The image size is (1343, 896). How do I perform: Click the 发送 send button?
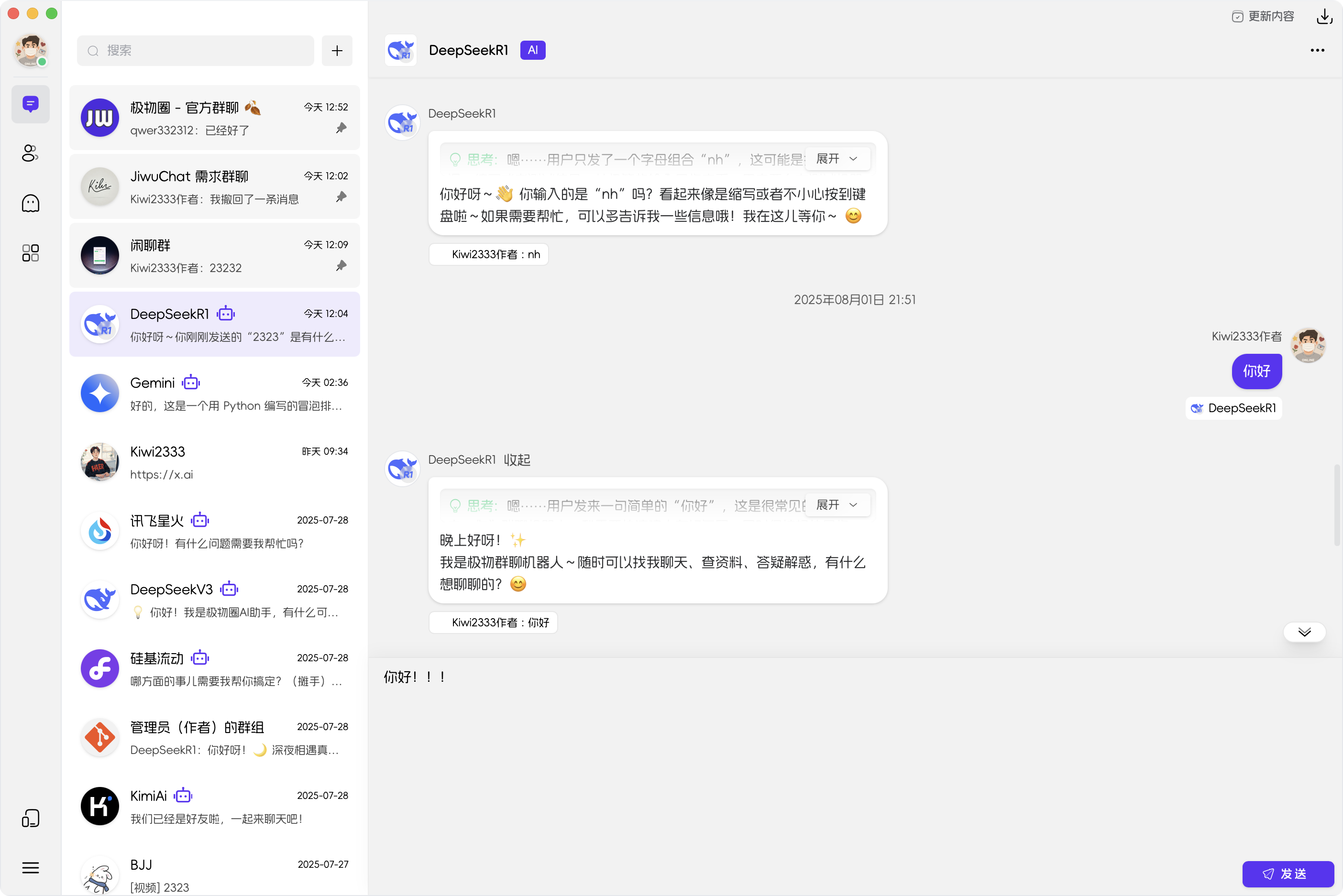coord(1288,874)
